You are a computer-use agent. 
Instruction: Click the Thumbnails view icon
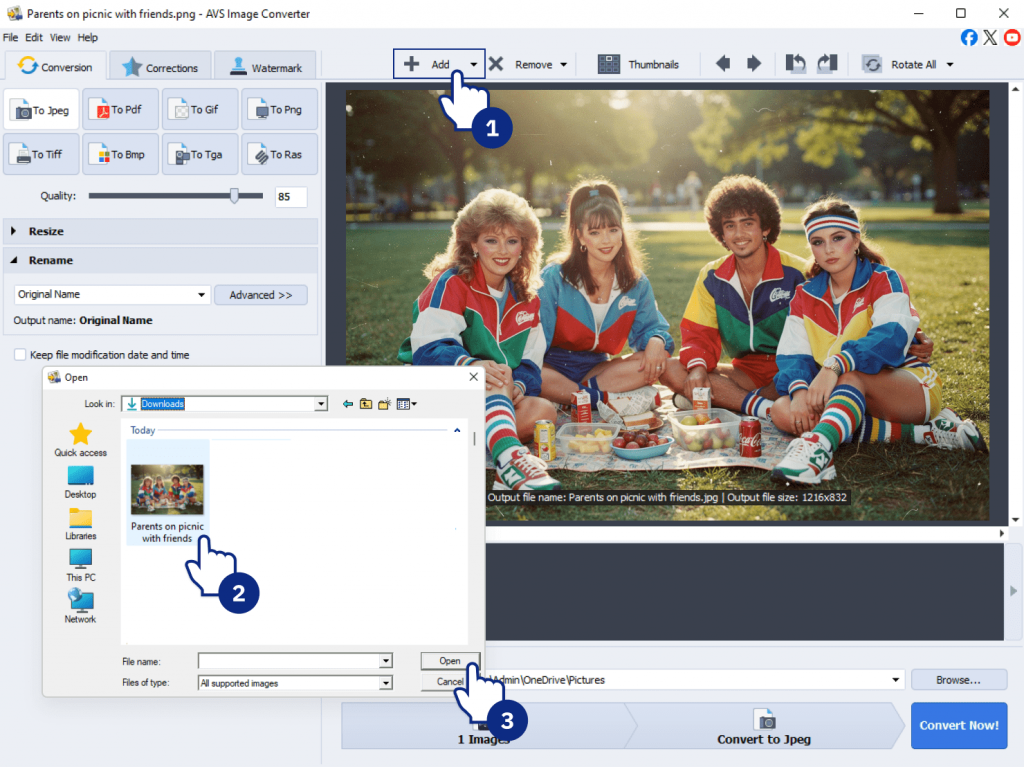tap(609, 64)
